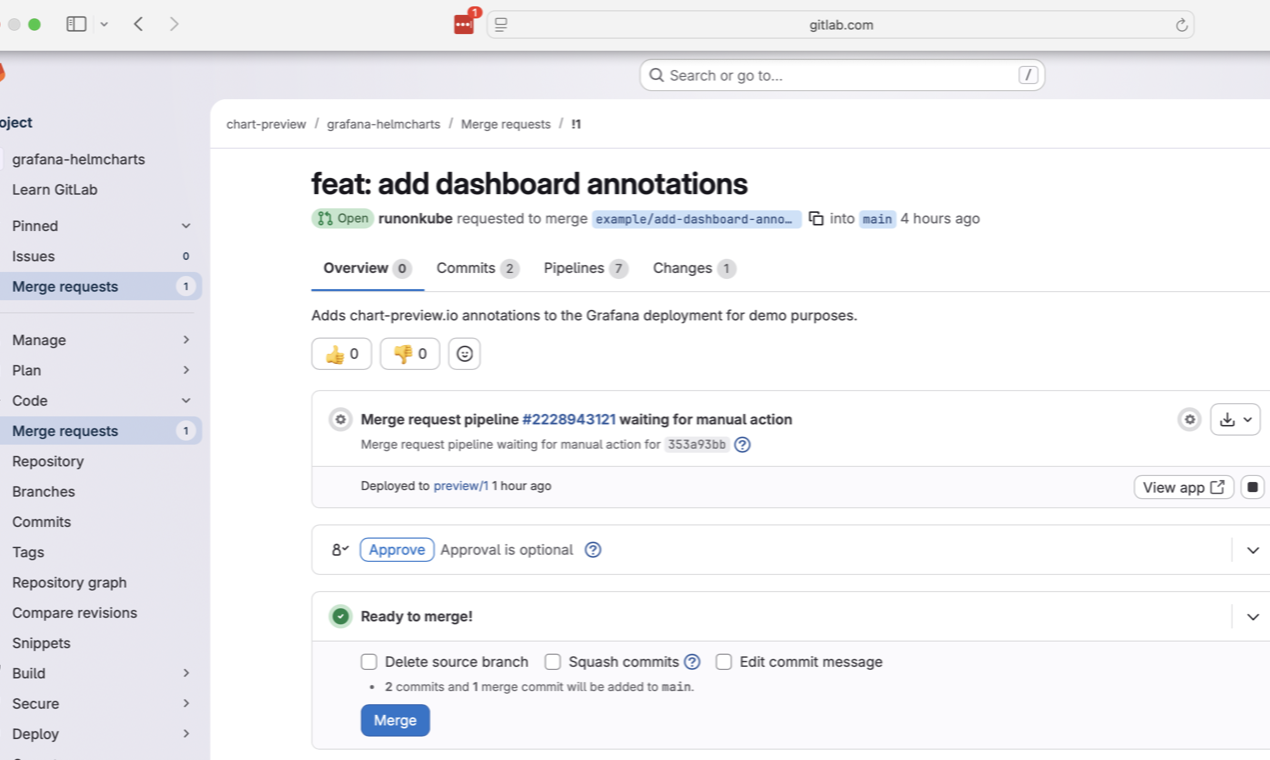
Task: Click the red browser extension icon
Action: (464, 25)
